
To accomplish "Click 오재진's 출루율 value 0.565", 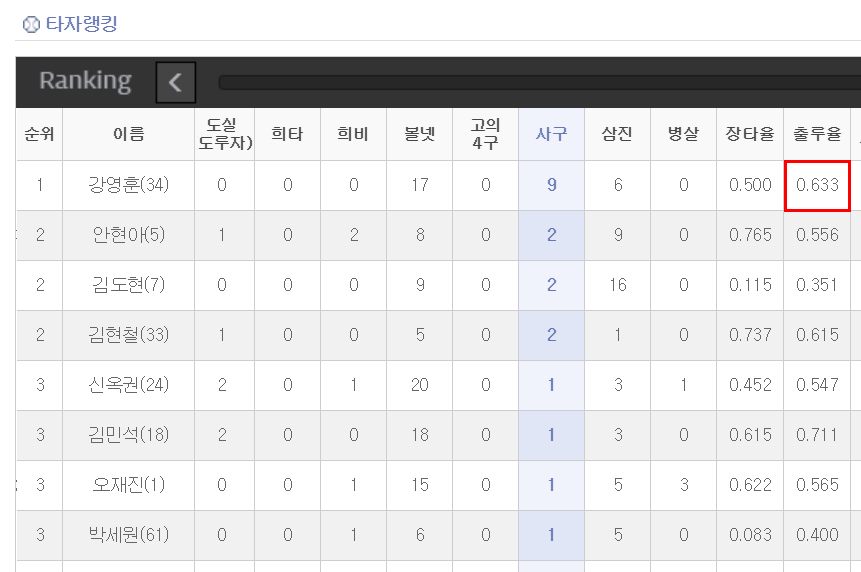I will click(817, 485).
